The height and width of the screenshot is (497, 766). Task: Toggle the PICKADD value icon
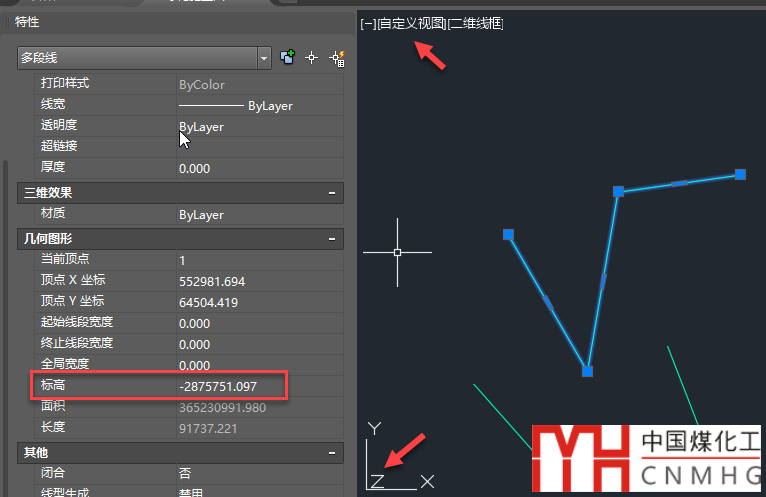tap(287, 57)
